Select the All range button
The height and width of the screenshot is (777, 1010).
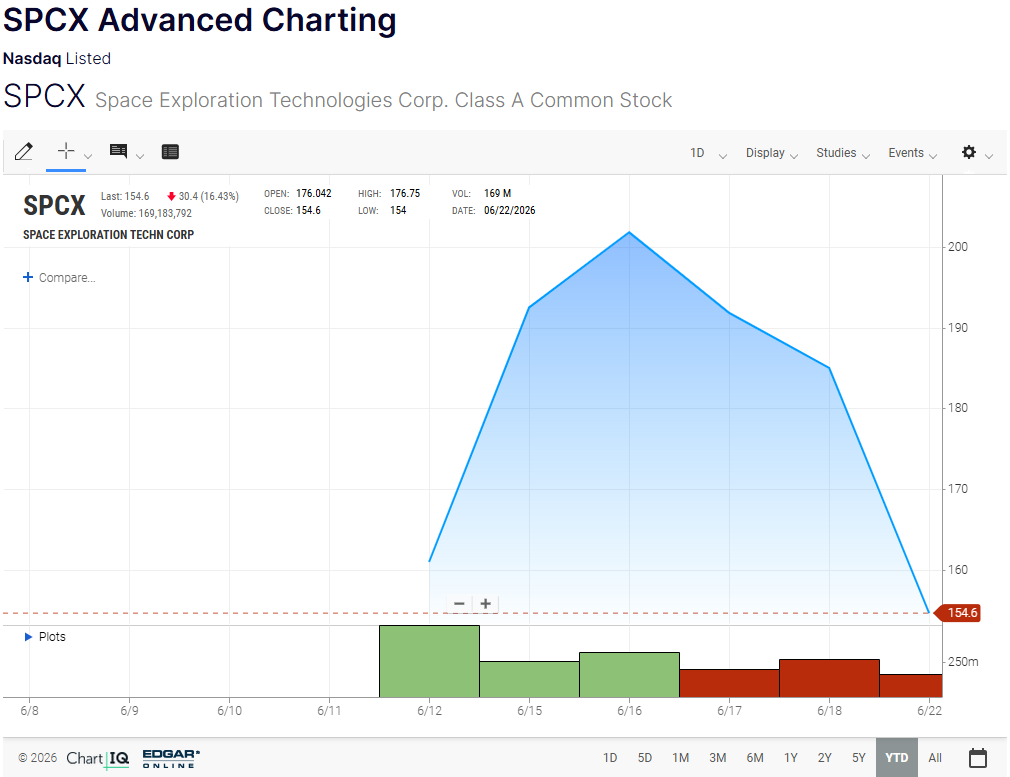coord(935,758)
